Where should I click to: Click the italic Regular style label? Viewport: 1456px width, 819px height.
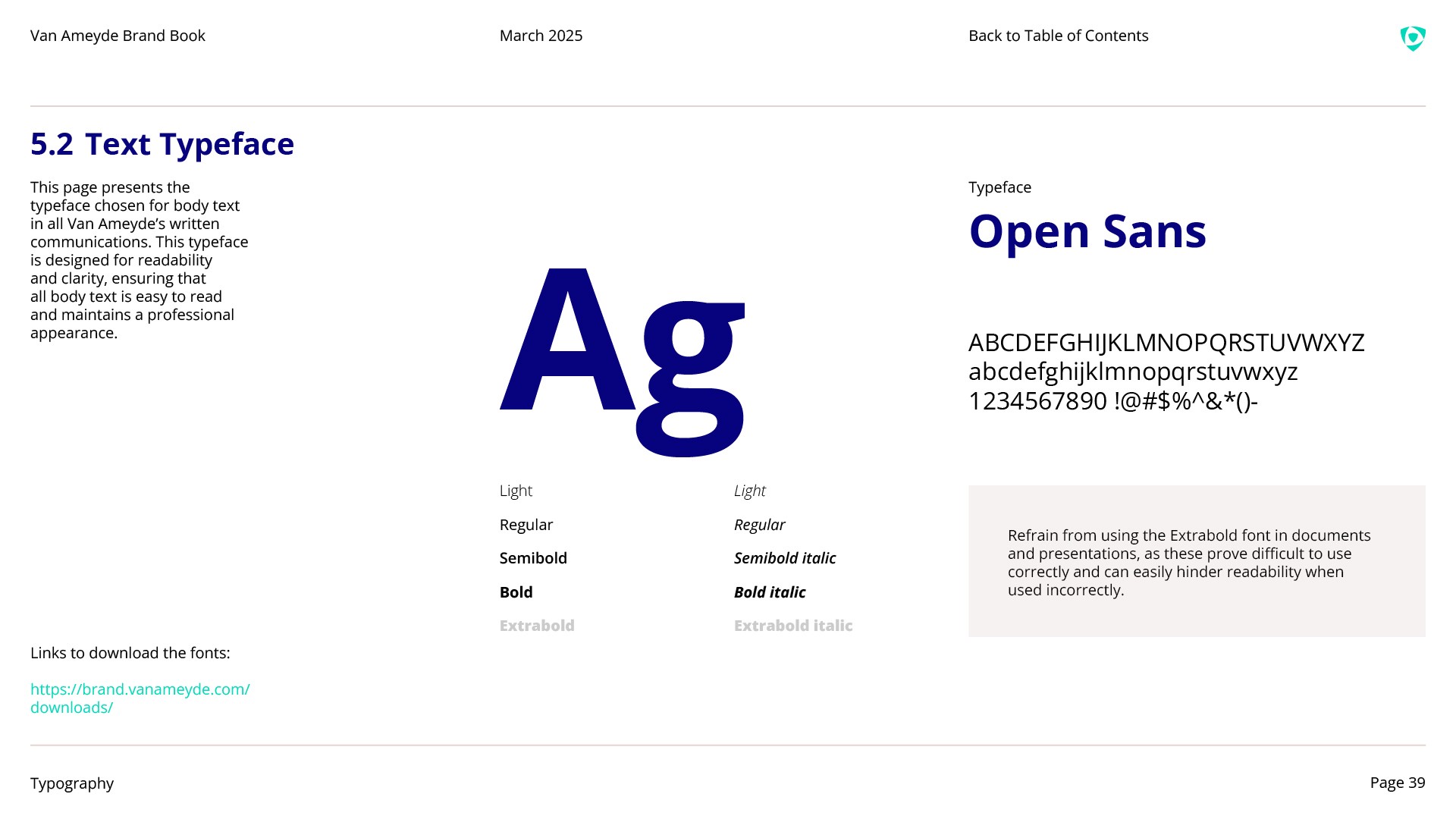coord(759,525)
